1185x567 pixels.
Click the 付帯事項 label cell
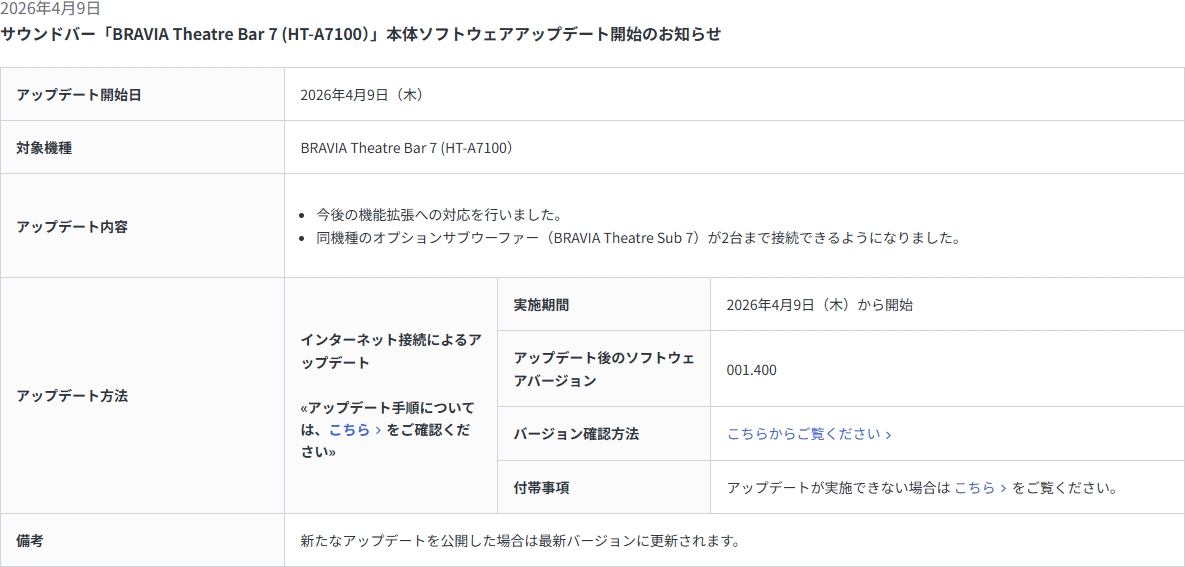(x=541, y=488)
